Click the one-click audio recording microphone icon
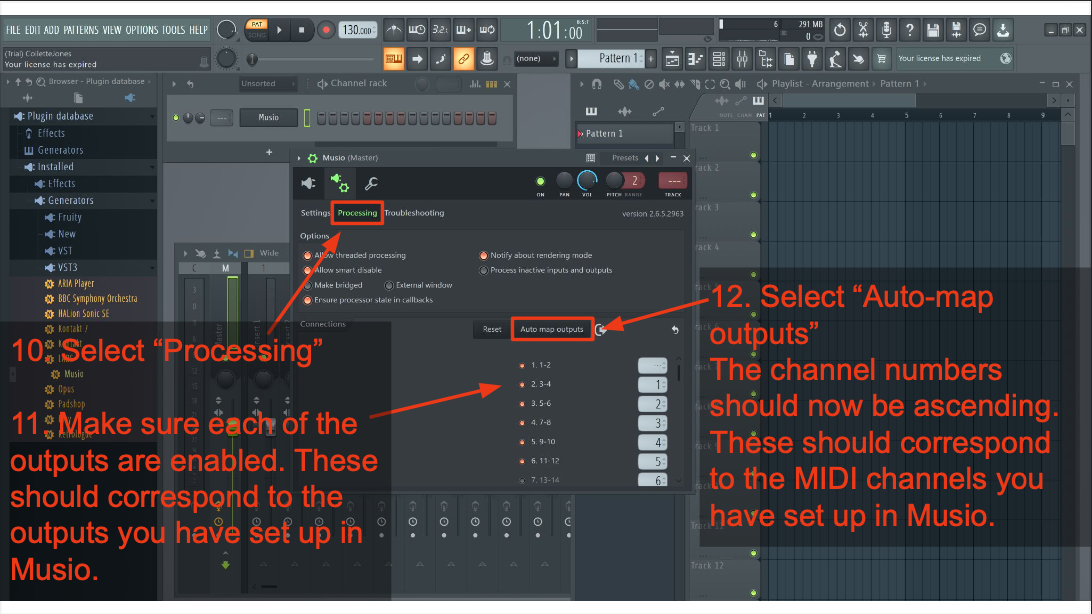The height and width of the screenshot is (614, 1092). (886, 30)
